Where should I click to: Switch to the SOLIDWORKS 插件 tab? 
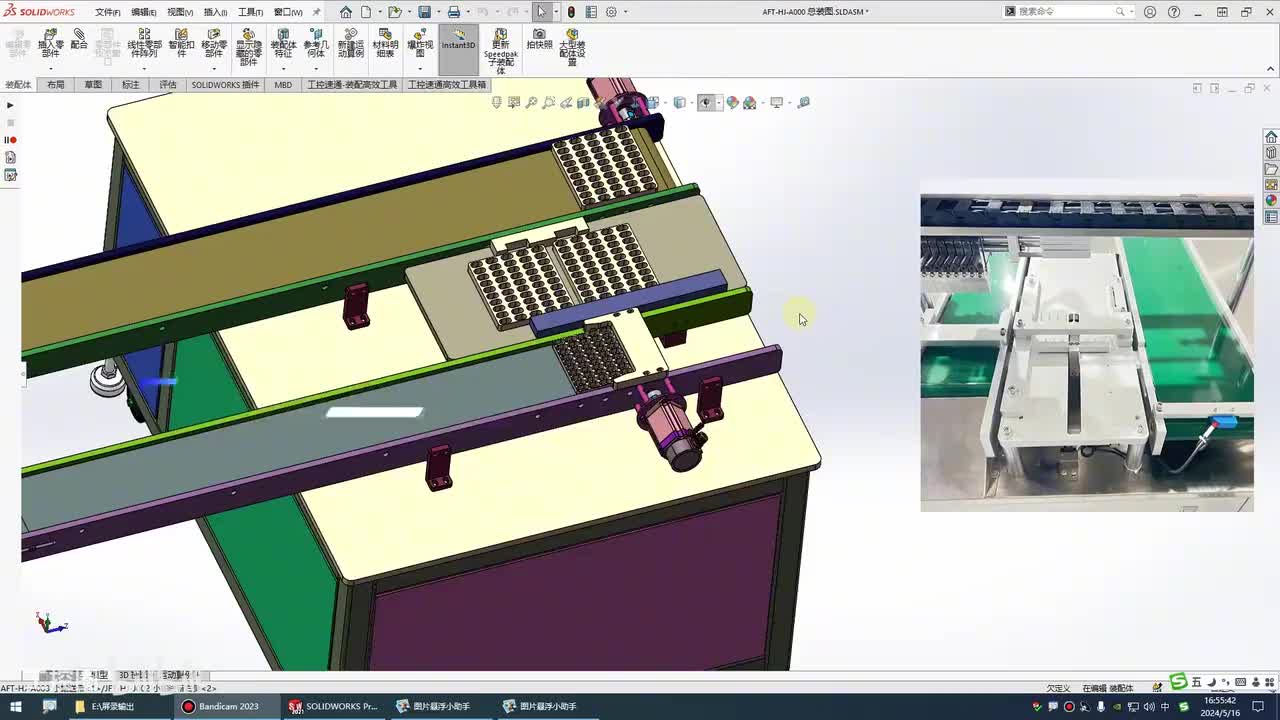[225, 85]
